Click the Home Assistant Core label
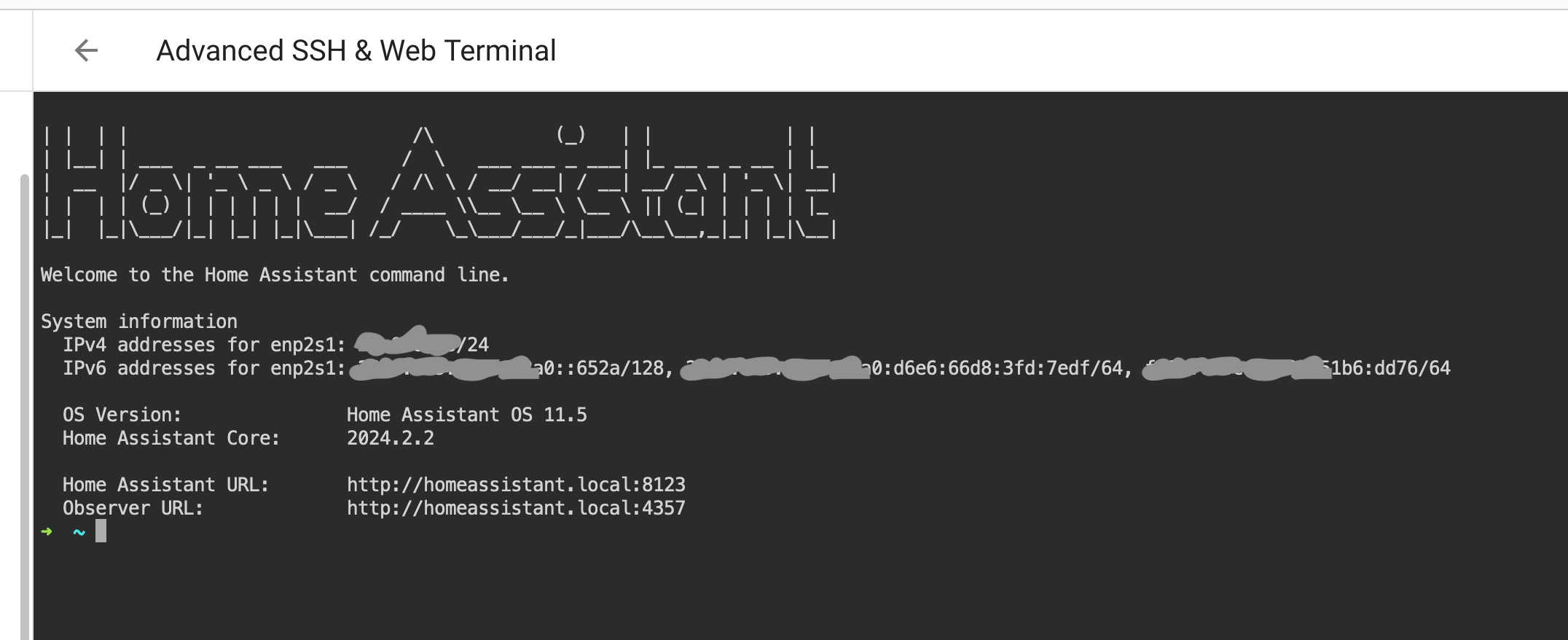Viewport: 1568px width, 640px height. point(171,438)
